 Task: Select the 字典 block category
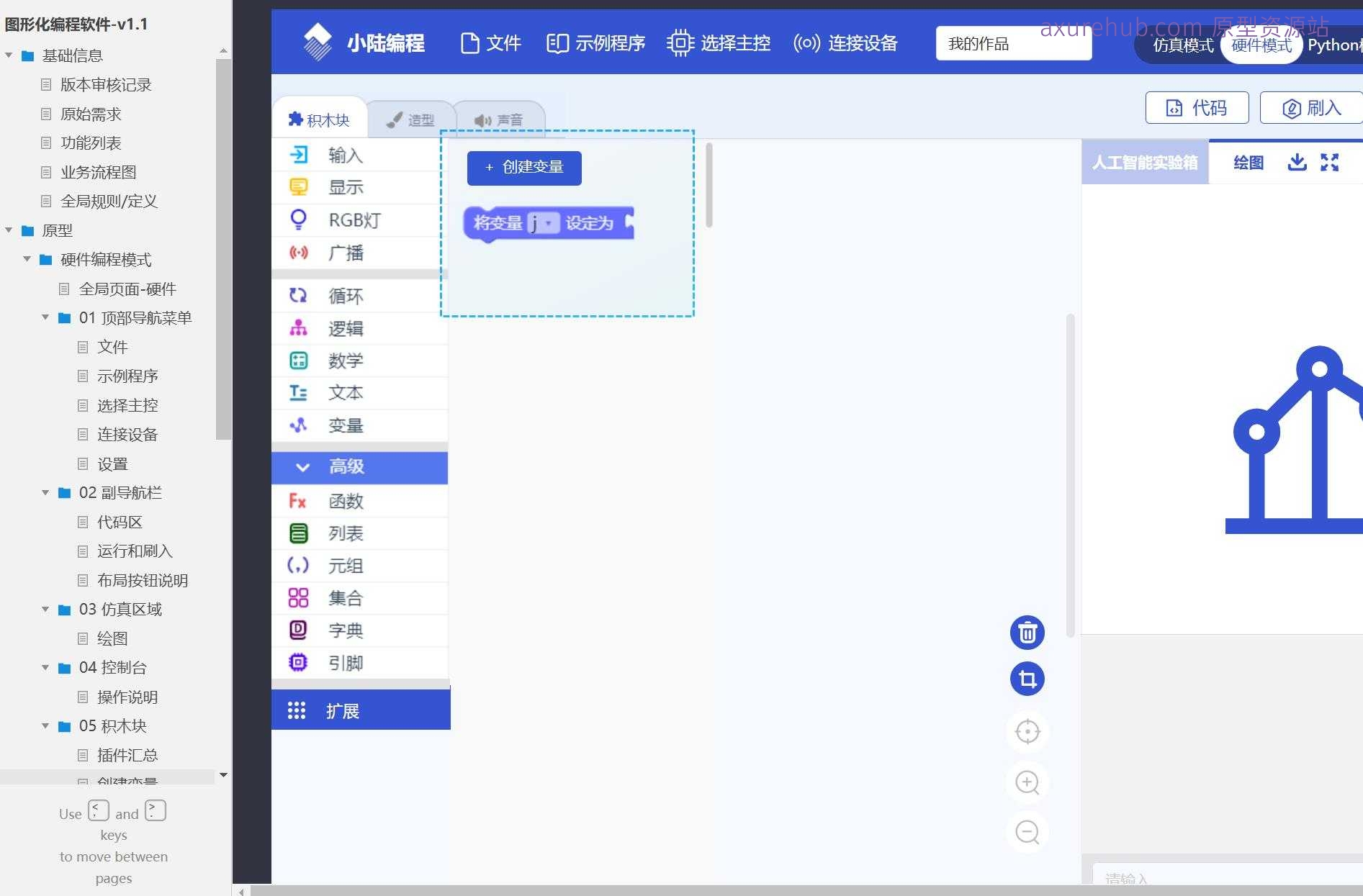coord(346,630)
